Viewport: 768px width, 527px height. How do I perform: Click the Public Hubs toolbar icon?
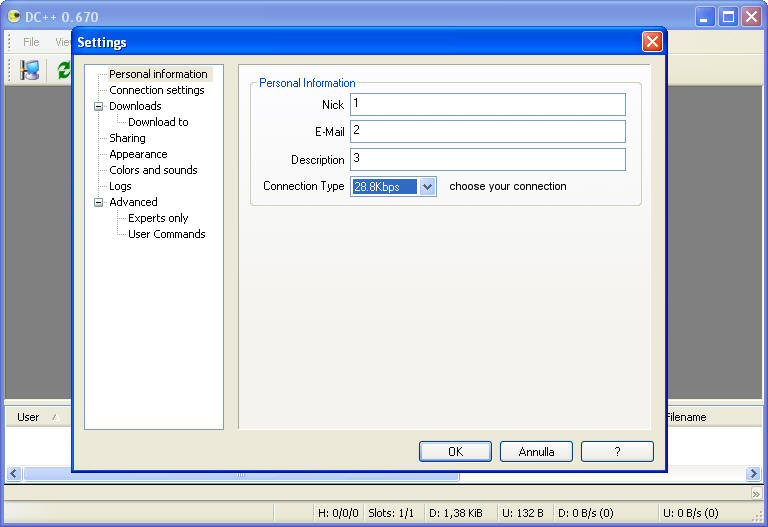tap(29, 70)
